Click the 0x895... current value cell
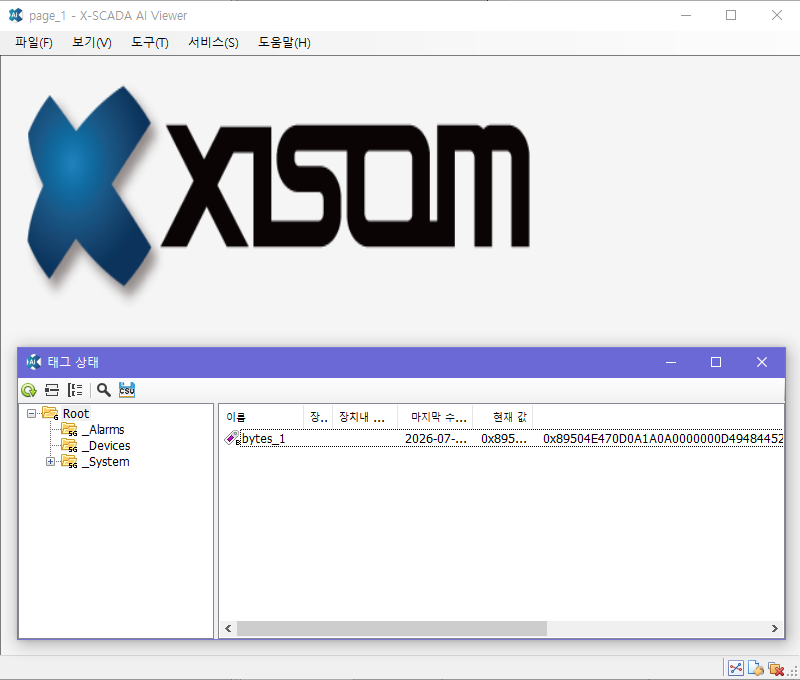 click(x=504, y=439)
